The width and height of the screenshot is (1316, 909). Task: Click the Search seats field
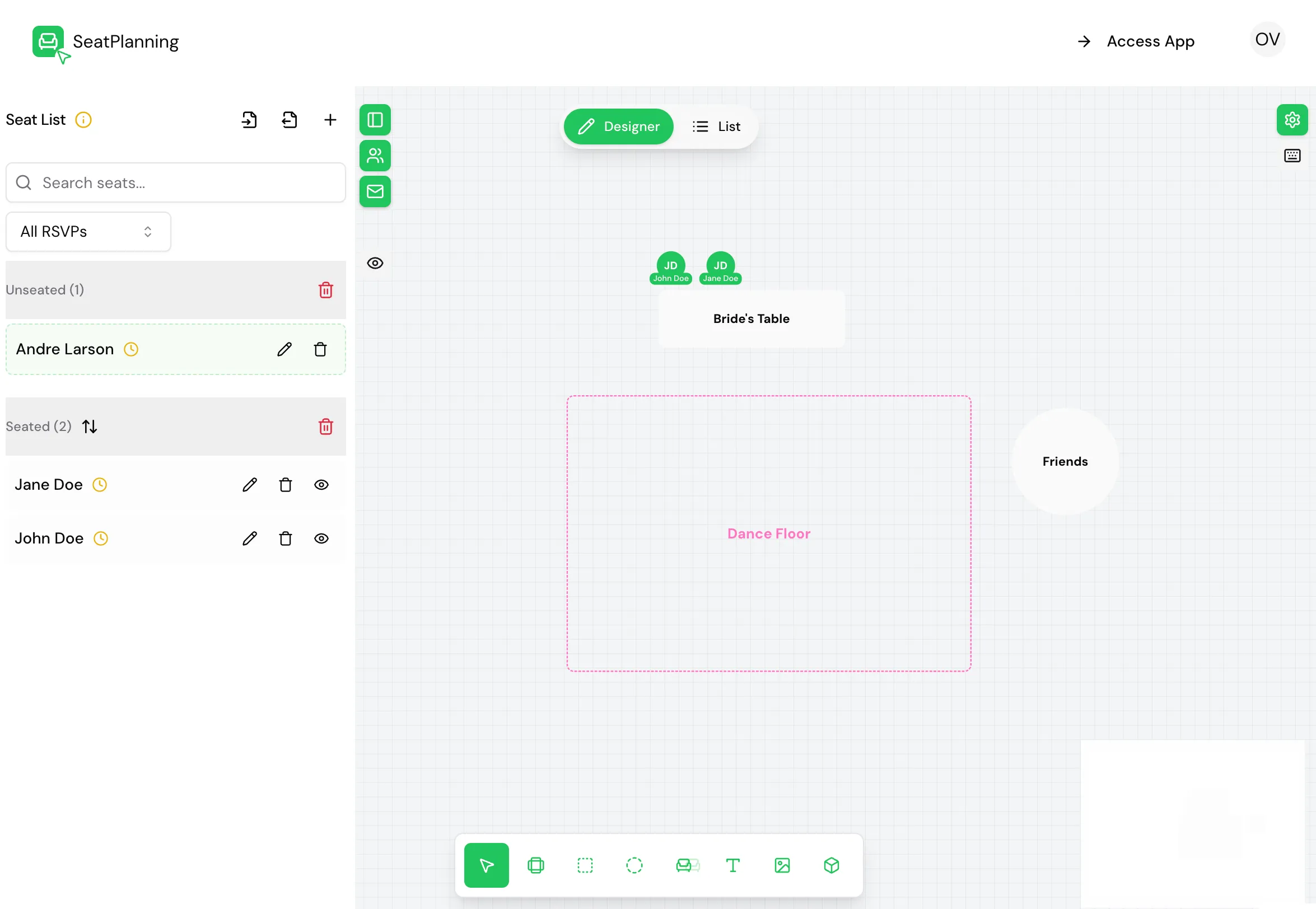click(x=175, y=183)
